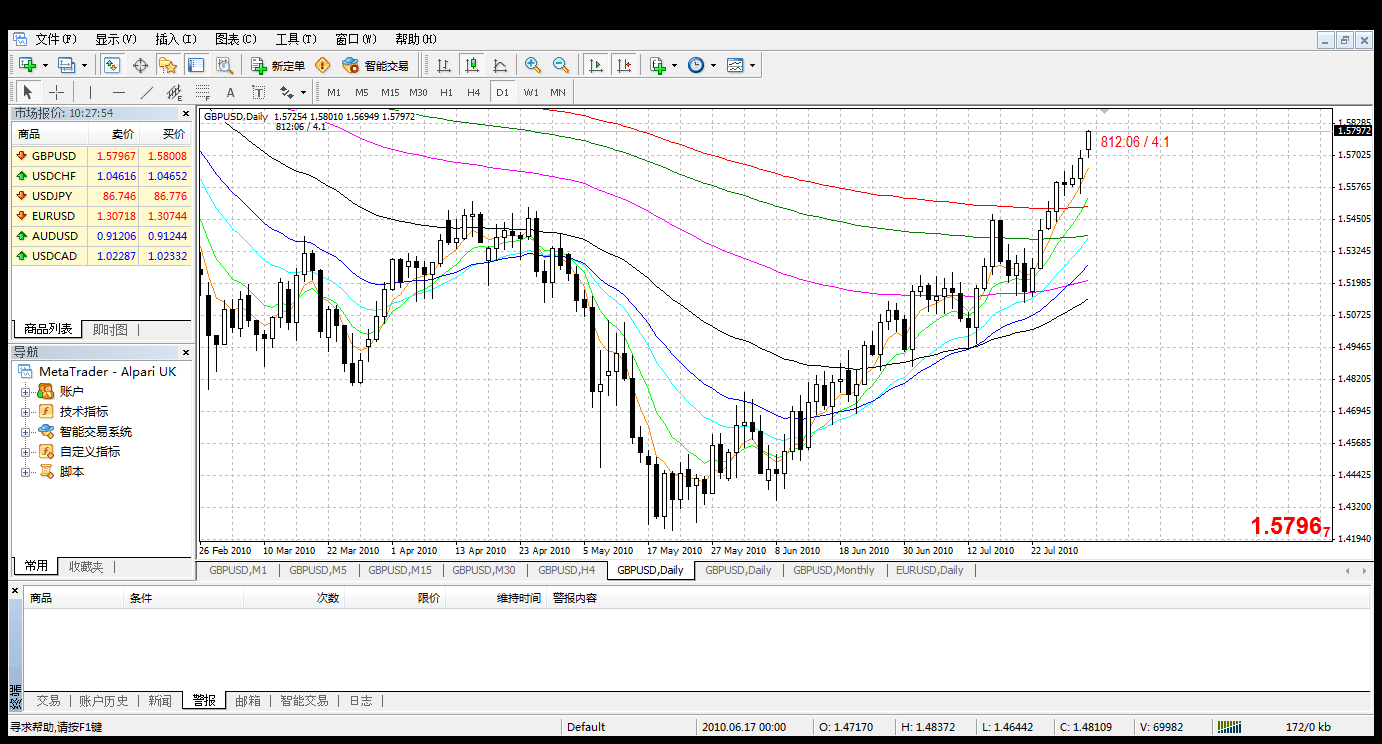This screenshot has height=744, width=1382.
Task: Open the 插入(I) menu
Action: [176, 39]
